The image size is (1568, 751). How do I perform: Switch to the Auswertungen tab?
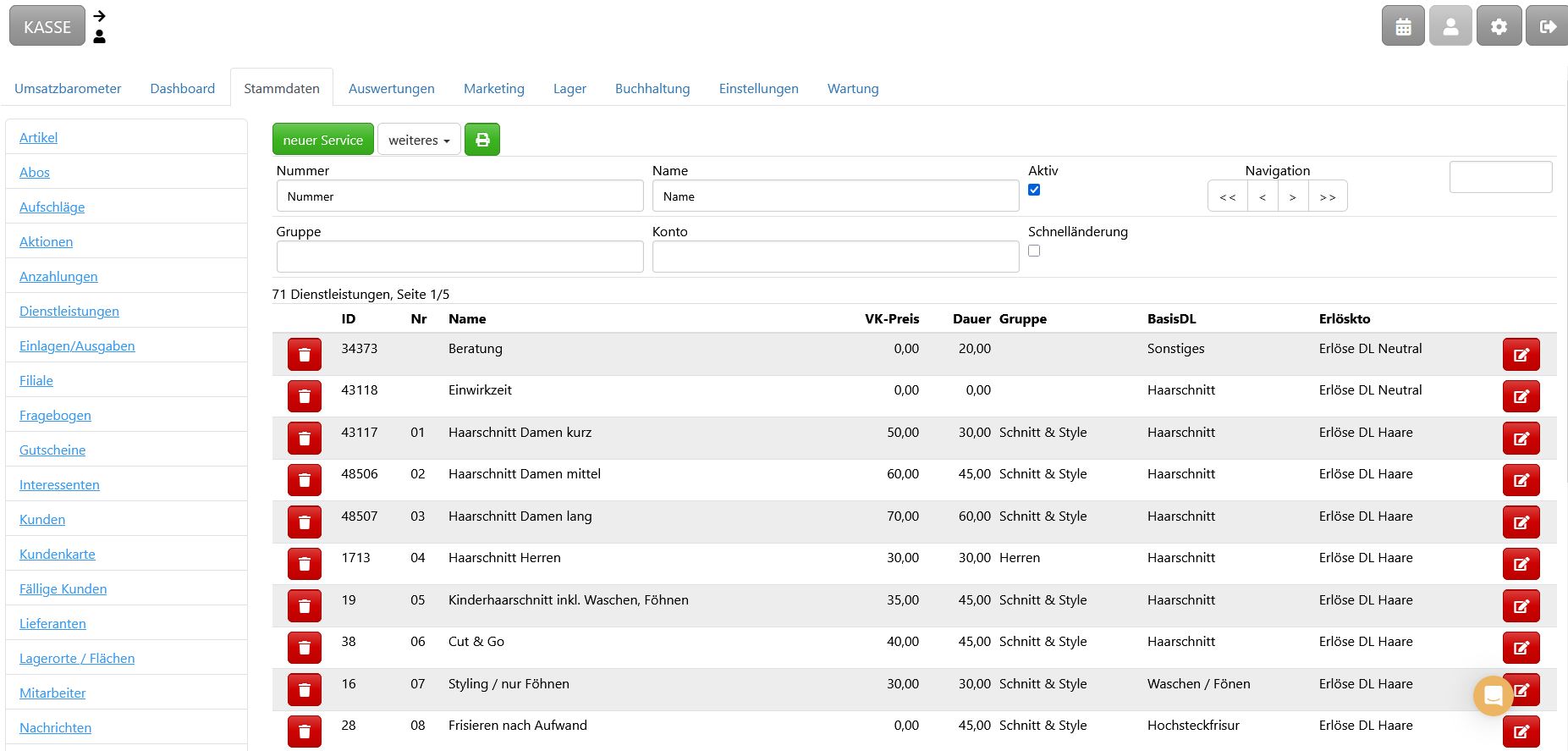click(x=392, y=88)
